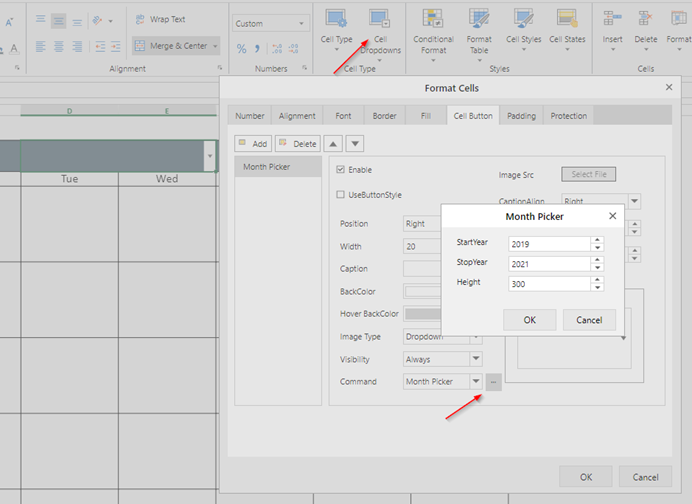Image resolution: width=692 pixels, height=504 pixels.
Task: Select Month Picker in the button list
Action: click(278, 167)
